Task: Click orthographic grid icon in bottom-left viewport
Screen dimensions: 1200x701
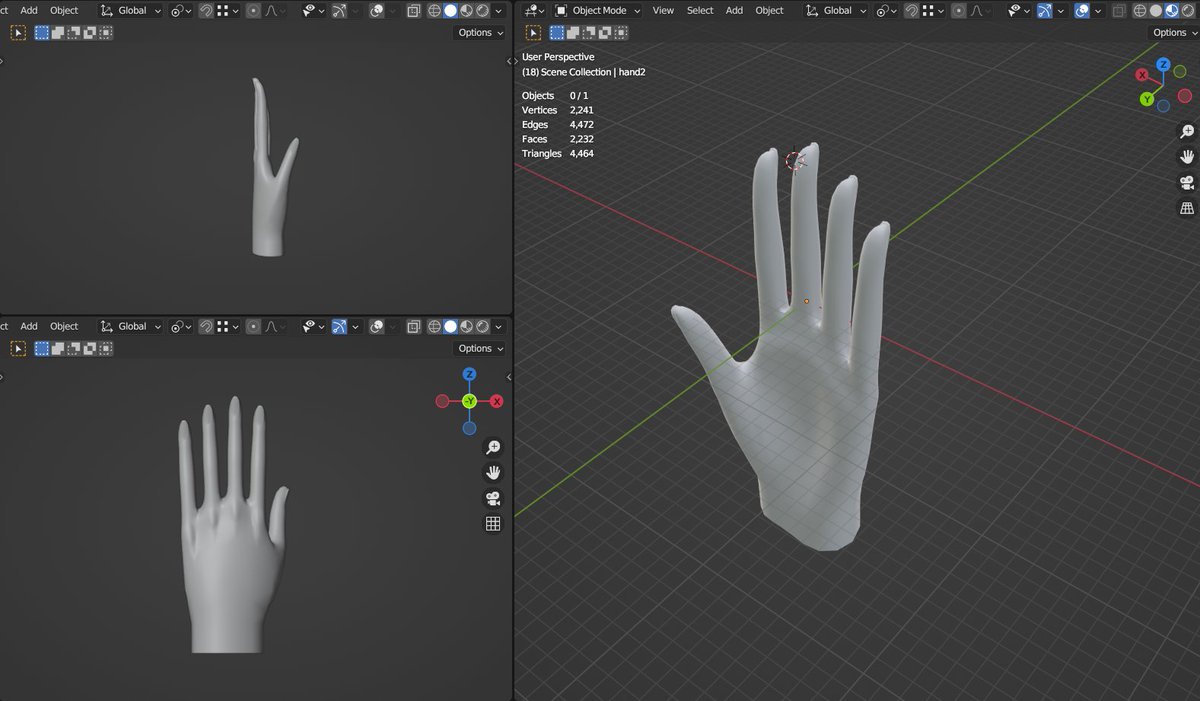Action: click(493, 524)
